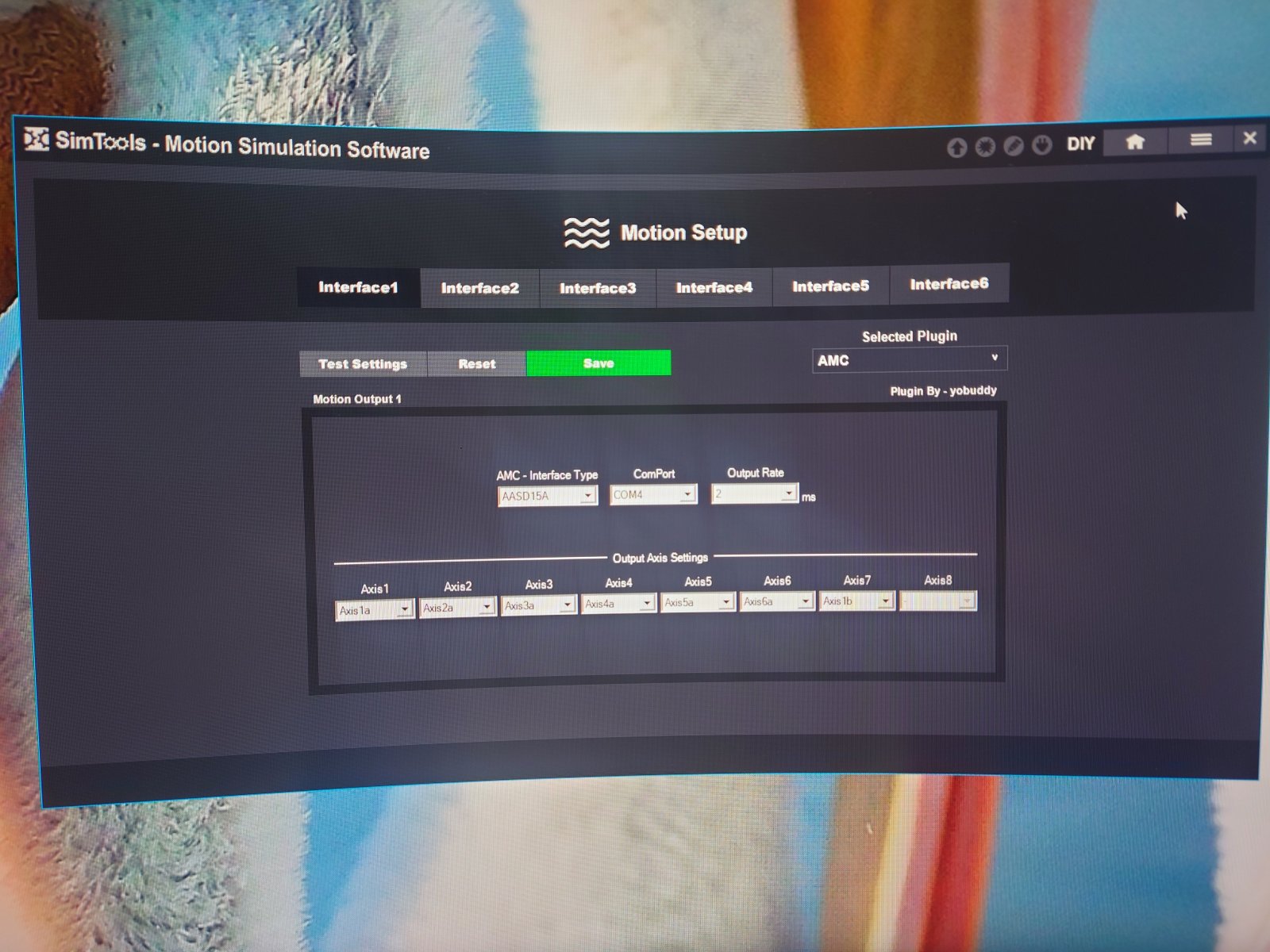Open the Output Rate dropdown
Viewport: 1270px width, 952px height.
pos(754,493)
